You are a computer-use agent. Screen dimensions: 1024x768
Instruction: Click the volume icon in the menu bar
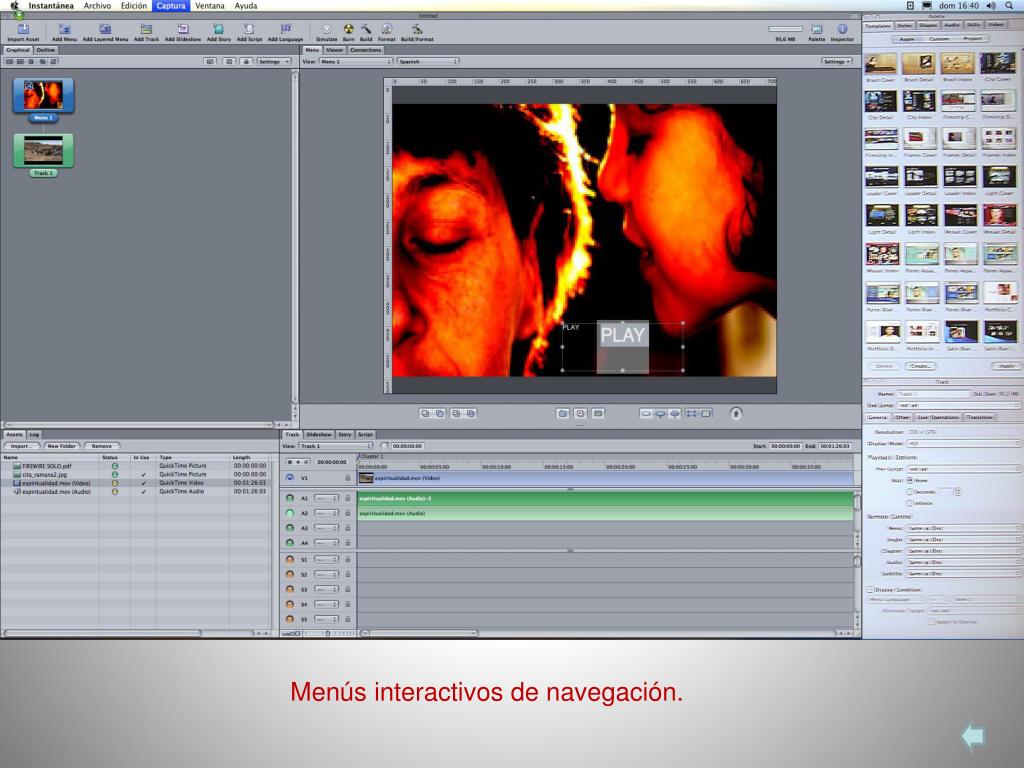[991, 5]
